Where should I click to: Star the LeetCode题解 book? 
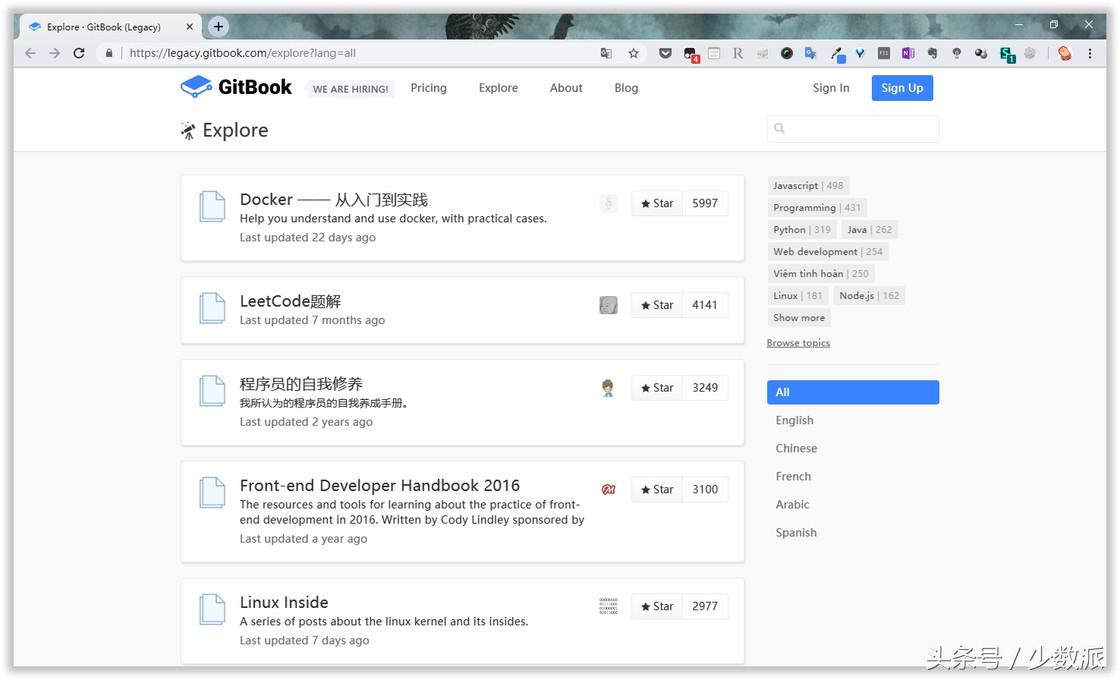657,306
